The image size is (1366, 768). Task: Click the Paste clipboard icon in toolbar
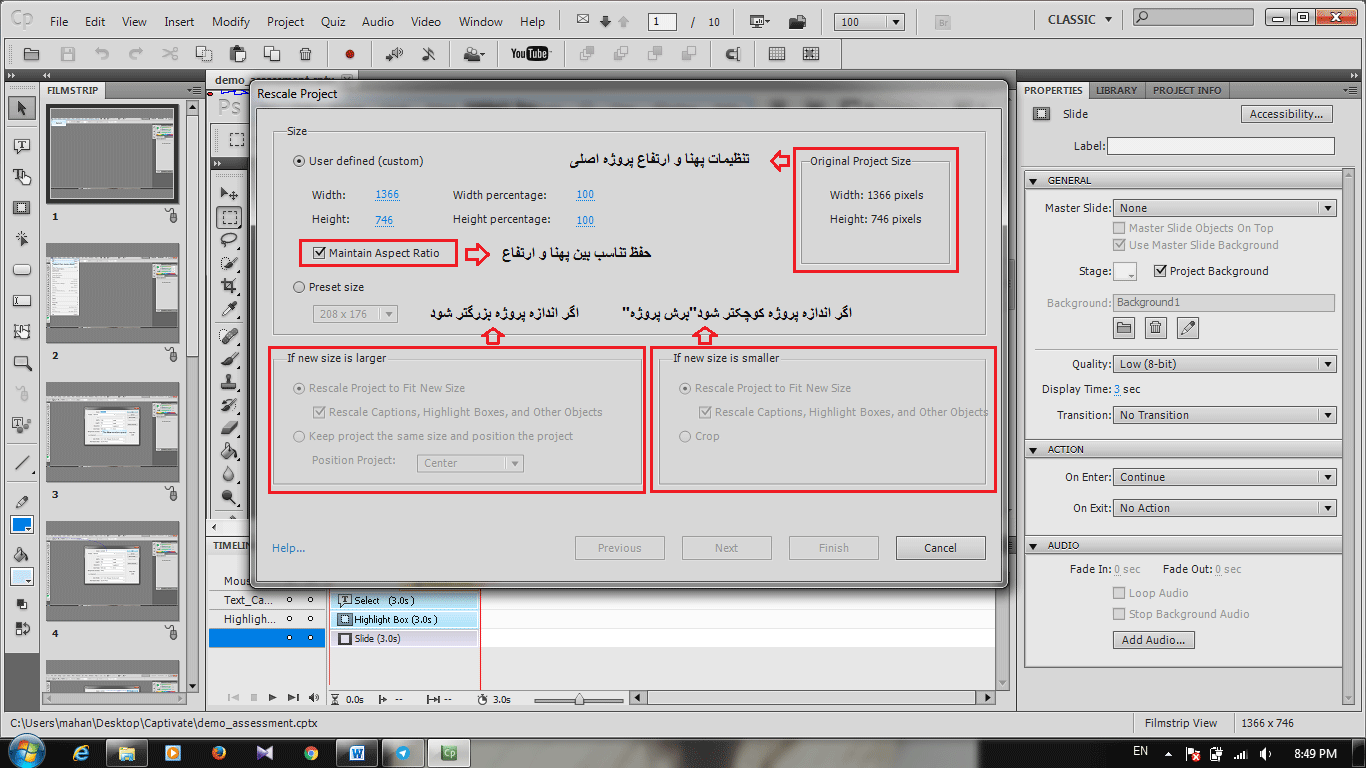pos(238,54)
